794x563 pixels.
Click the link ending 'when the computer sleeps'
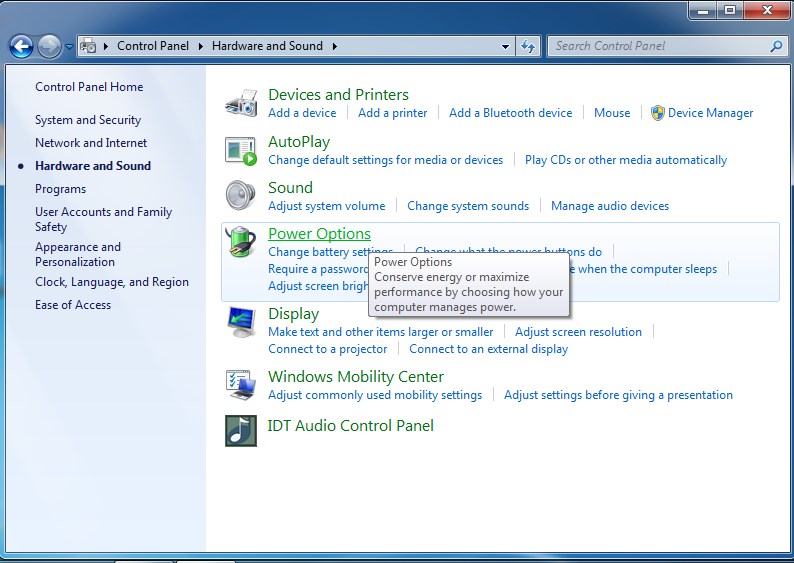[643, 269]
